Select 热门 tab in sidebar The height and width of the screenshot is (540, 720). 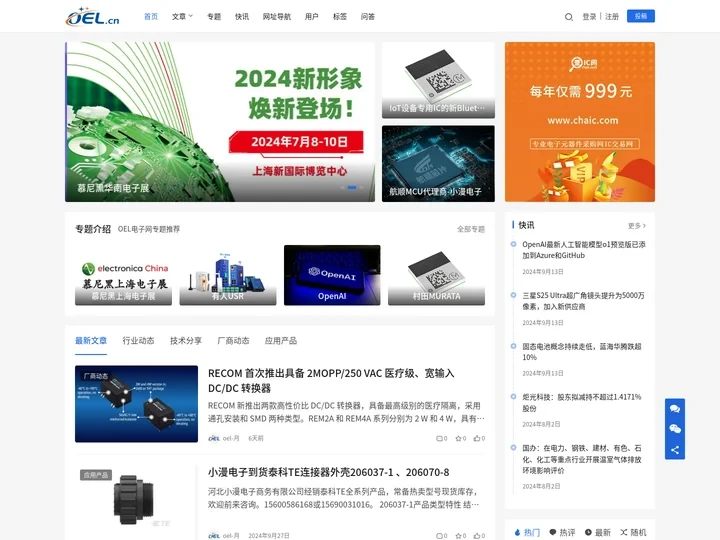click(x=528, y=532)
